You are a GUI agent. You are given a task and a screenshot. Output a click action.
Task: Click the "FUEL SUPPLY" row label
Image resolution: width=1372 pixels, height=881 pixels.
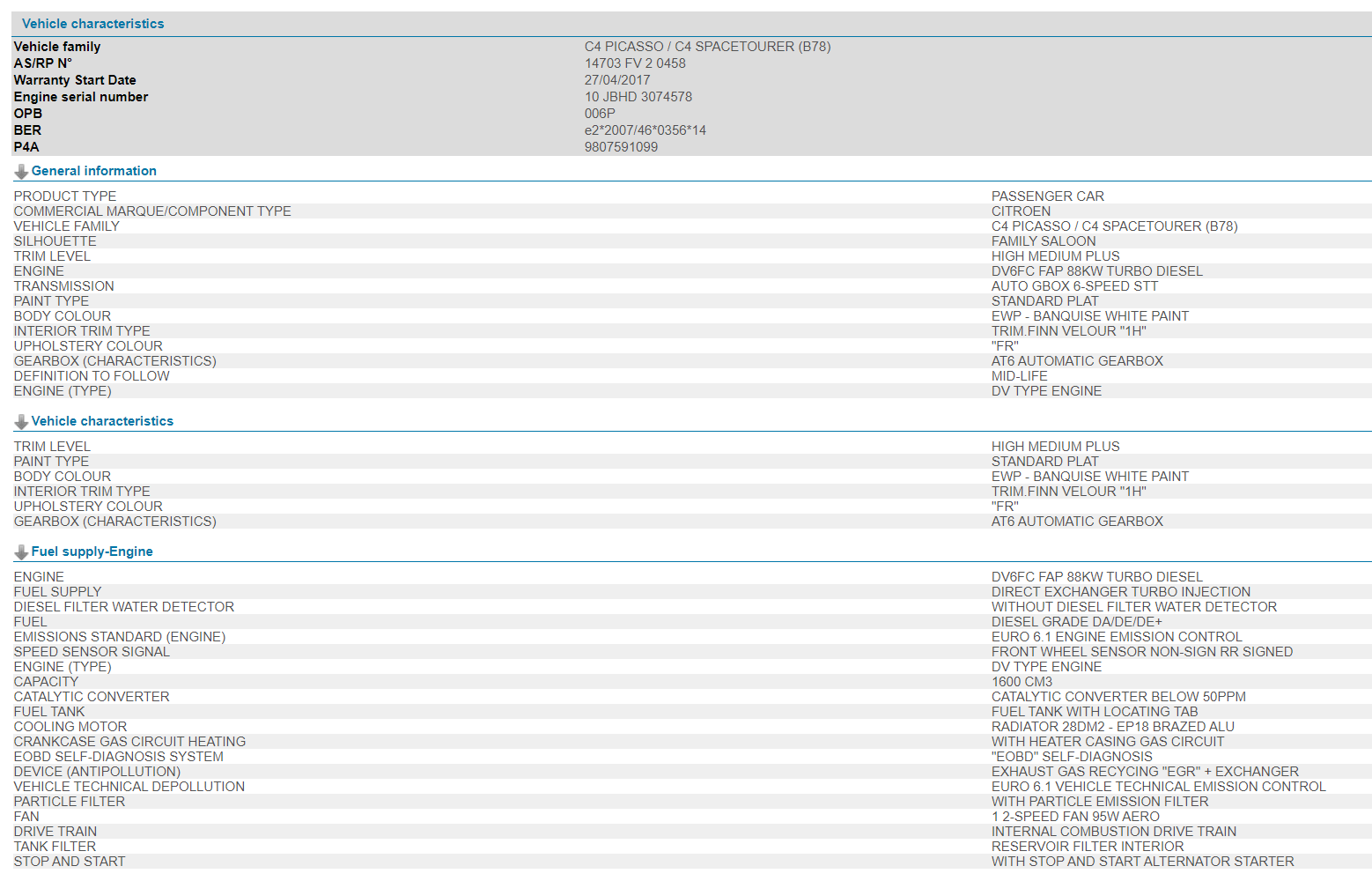click(x=57, y=592)
